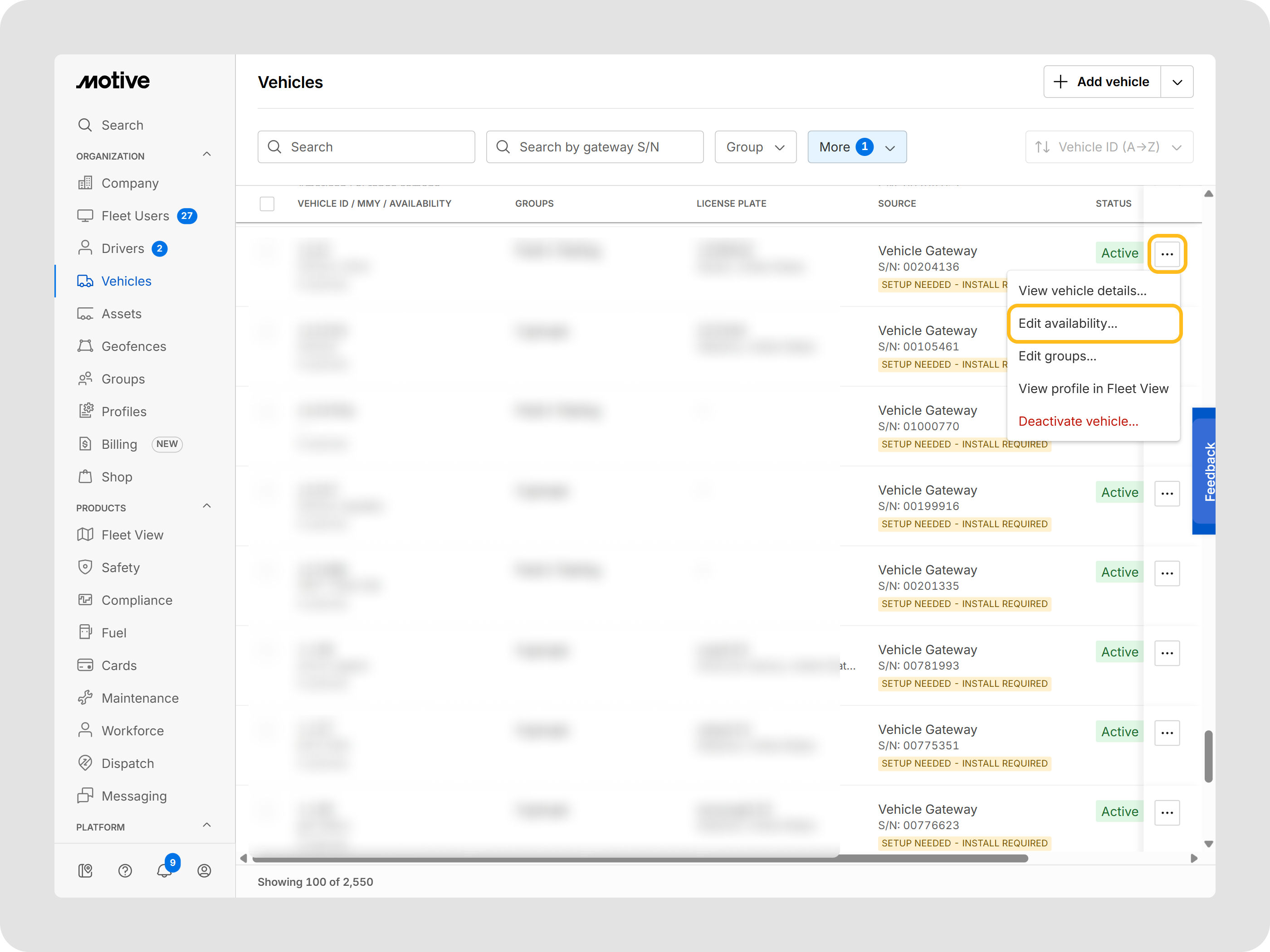1270x952 pixels.
Task: Click the Add vehicle button
Action: (x=1102, y=82)
